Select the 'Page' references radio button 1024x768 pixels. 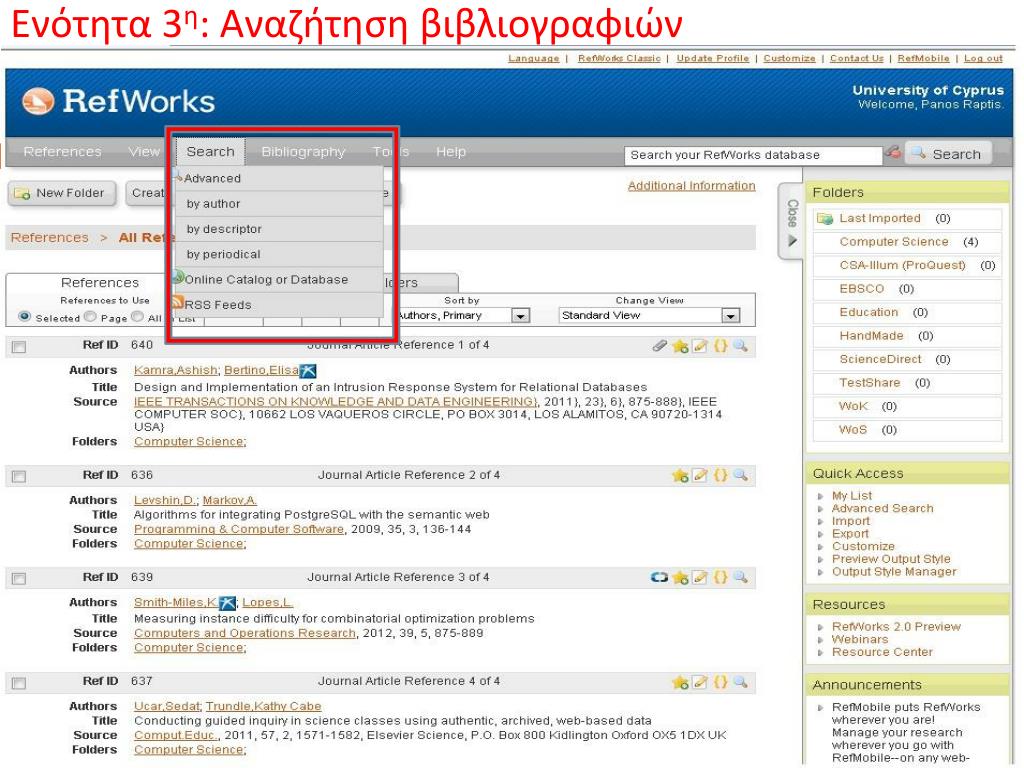tap(90, 317)
